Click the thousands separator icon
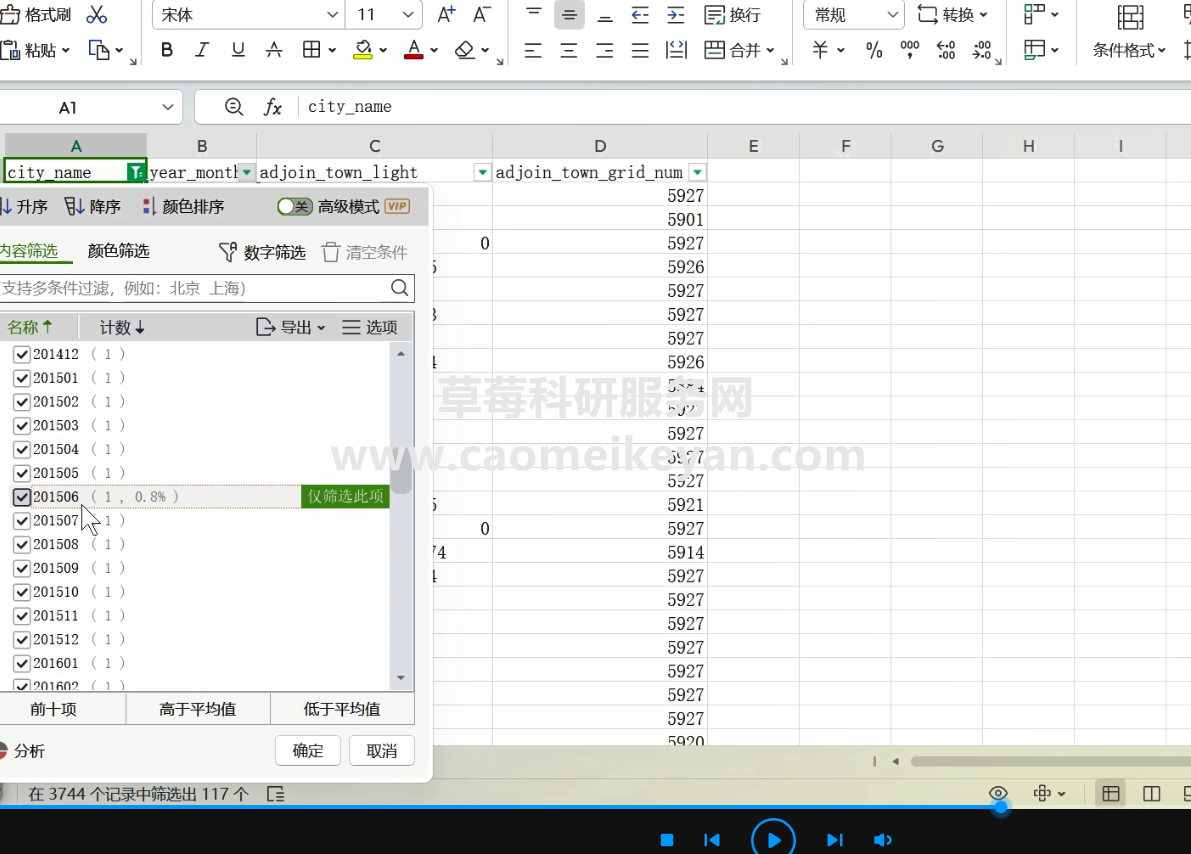This screenshot has width=1191, height=854. pos(909,50)
